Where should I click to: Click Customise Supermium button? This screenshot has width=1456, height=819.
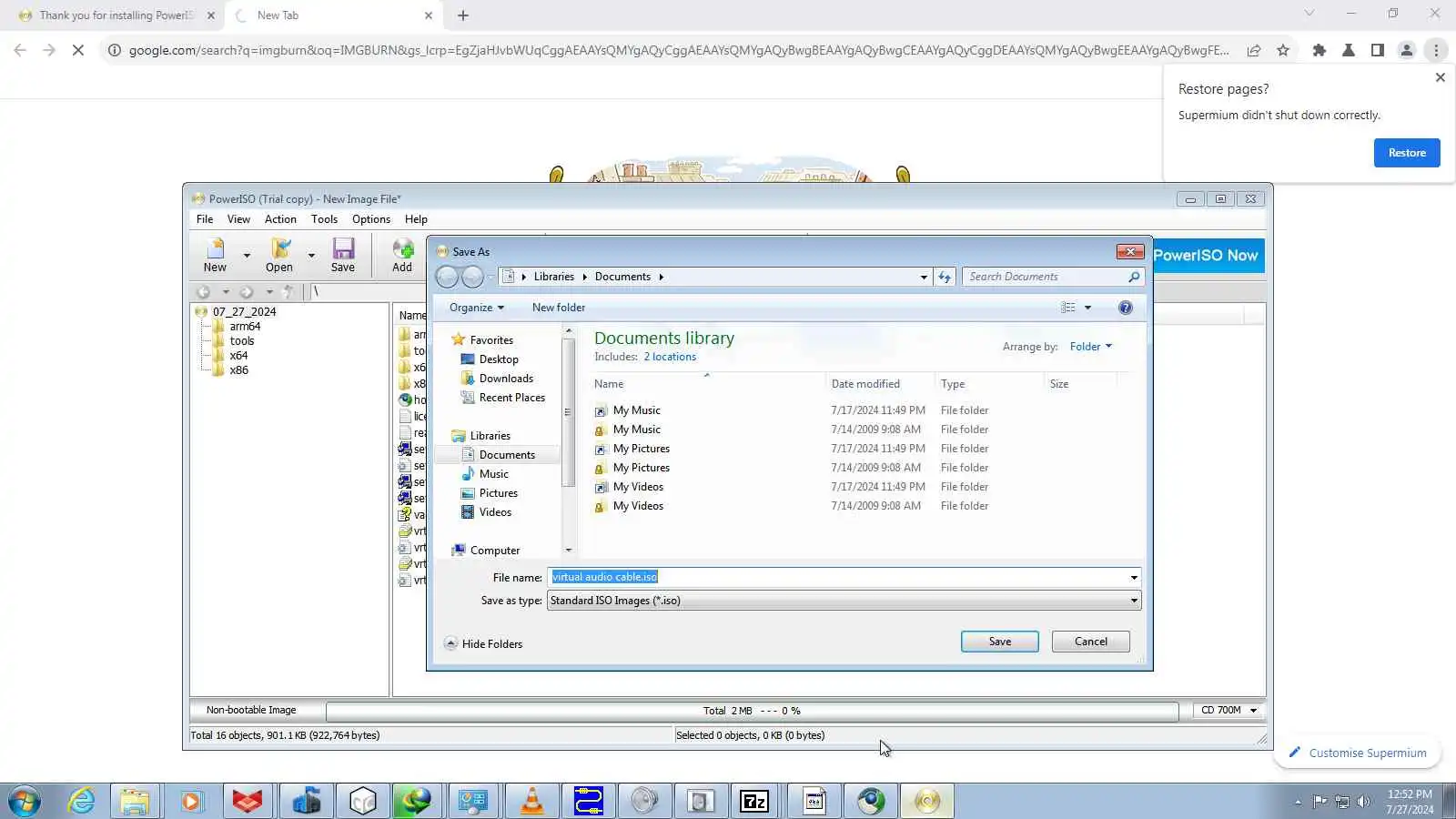pos(1357,753)
